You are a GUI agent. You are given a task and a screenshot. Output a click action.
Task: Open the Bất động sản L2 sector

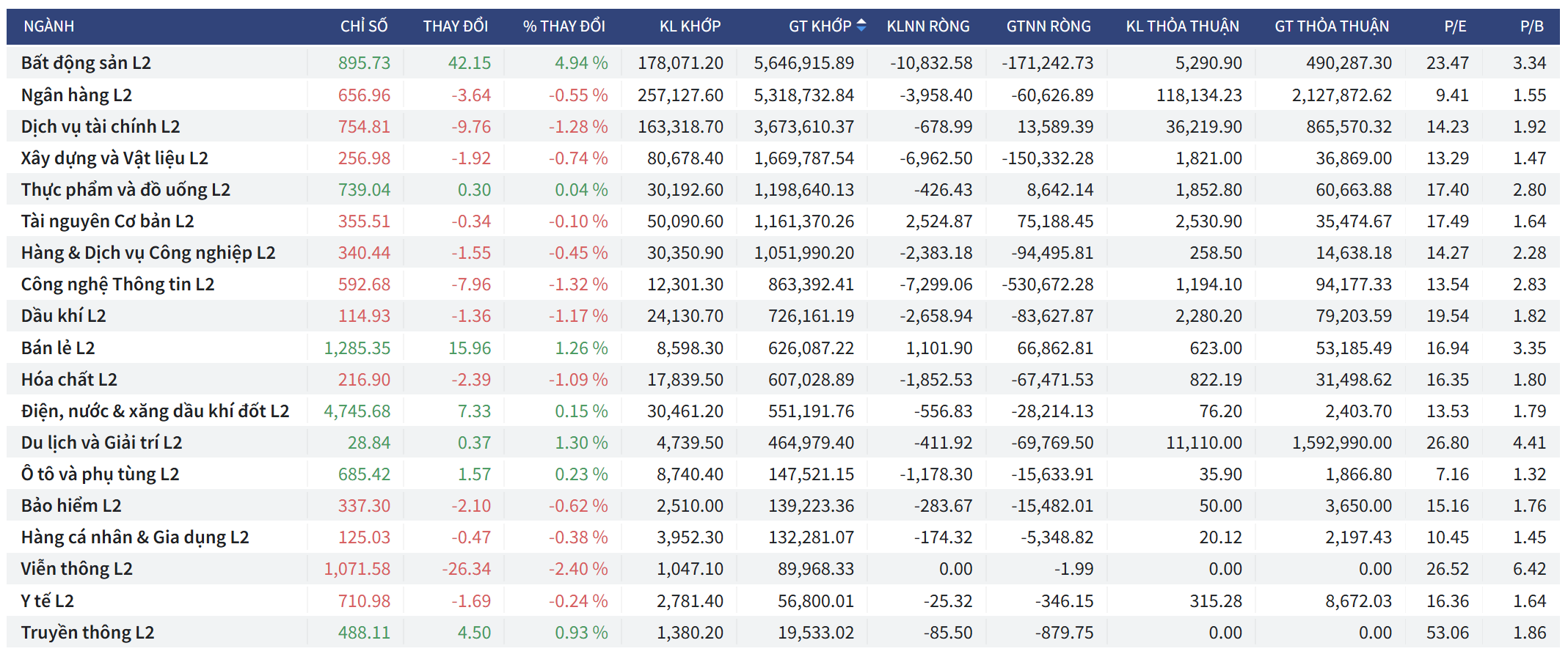click(86, 63)
